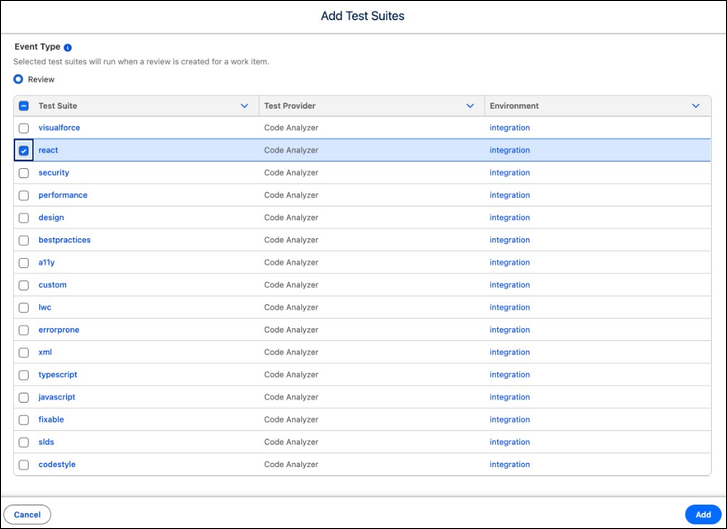Open the security test suite link
The height and width of the screenshot is (529, 727).
coord(54,172)
